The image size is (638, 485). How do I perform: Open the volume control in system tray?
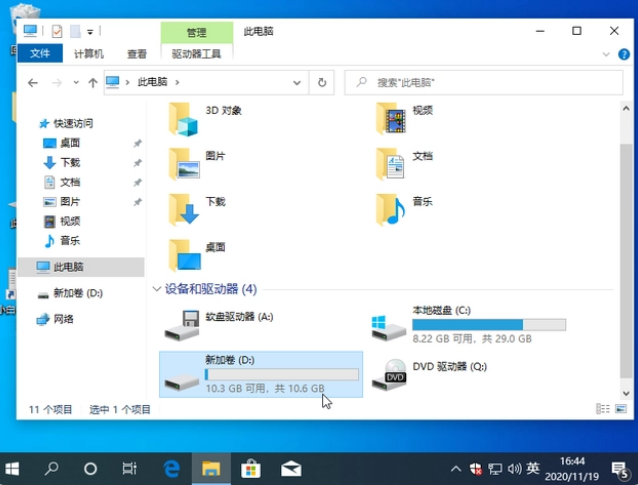click(514, 469)
